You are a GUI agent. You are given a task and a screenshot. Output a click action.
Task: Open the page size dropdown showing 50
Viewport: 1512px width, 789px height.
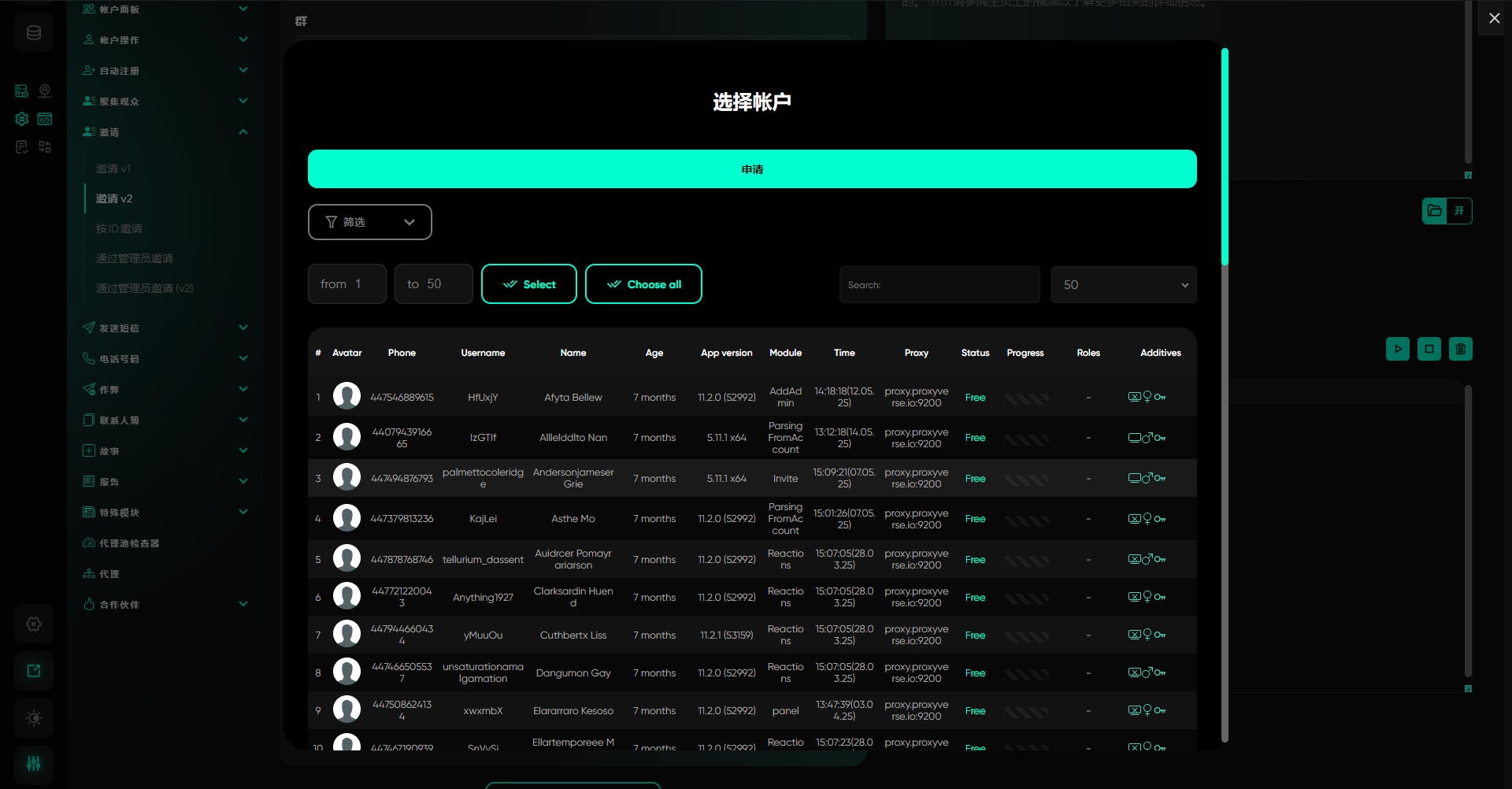point(1123,285)
